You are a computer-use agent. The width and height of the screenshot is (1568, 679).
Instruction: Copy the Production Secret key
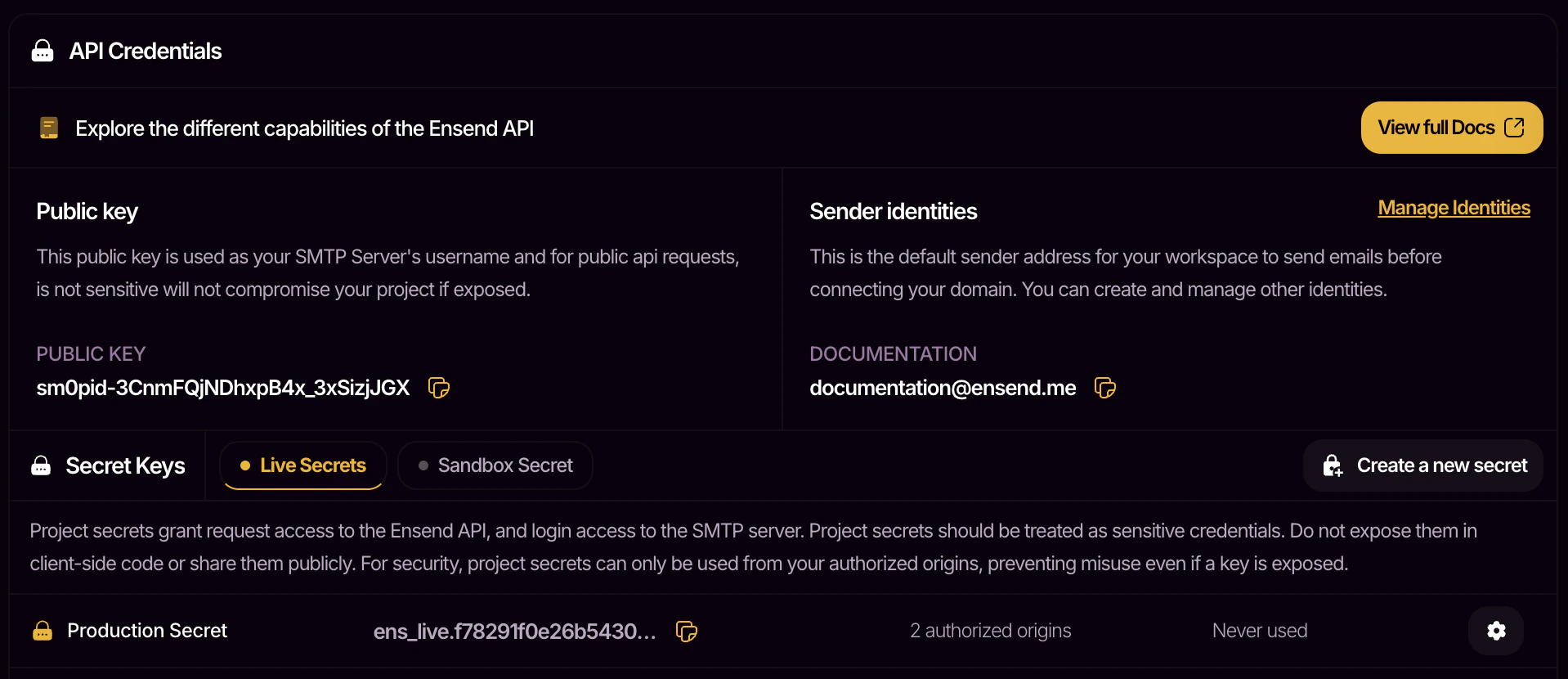(687, 632)
